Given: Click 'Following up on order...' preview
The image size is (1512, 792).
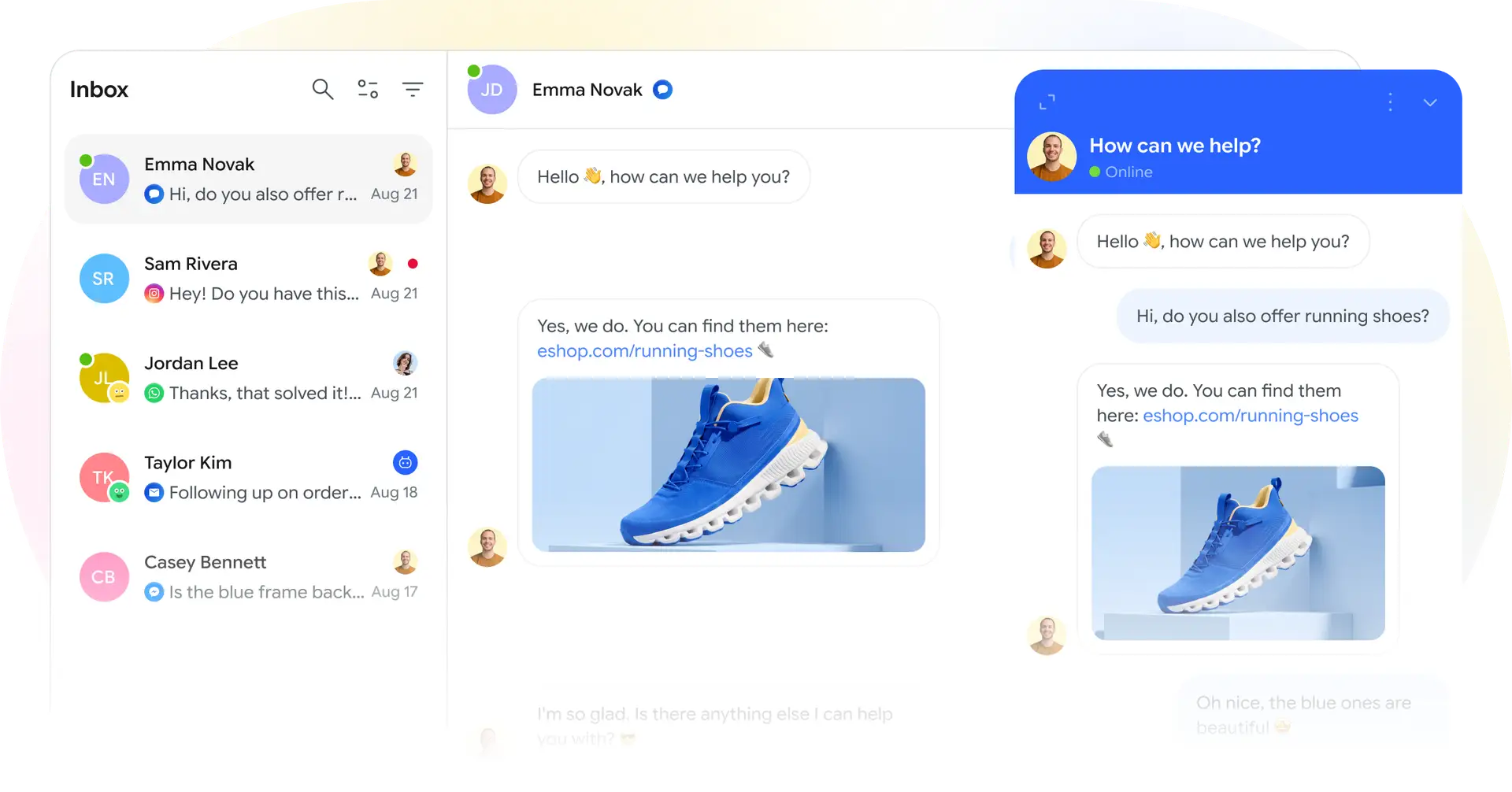Looking at the screenshot, I should tap(265, 493).
